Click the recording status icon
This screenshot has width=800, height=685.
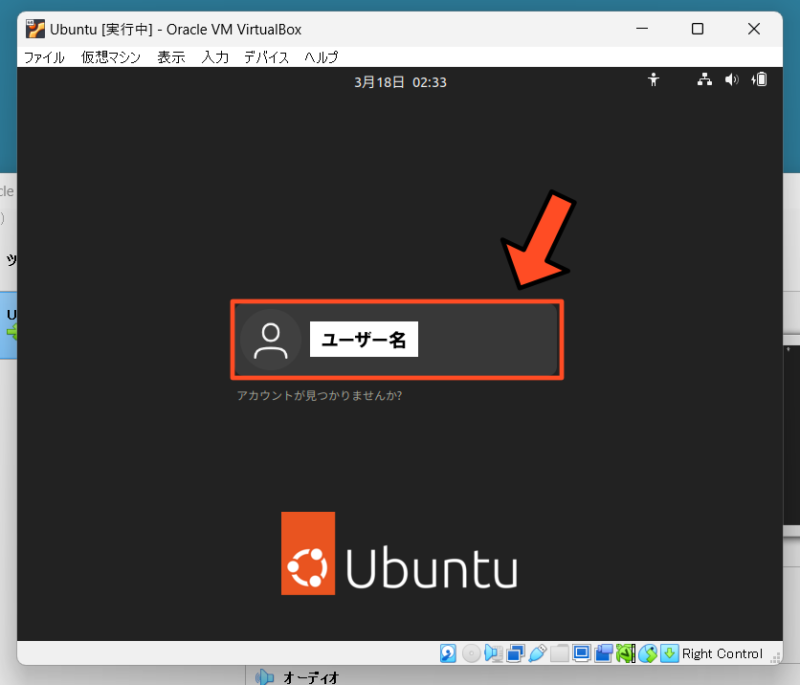tap(604, 653)
